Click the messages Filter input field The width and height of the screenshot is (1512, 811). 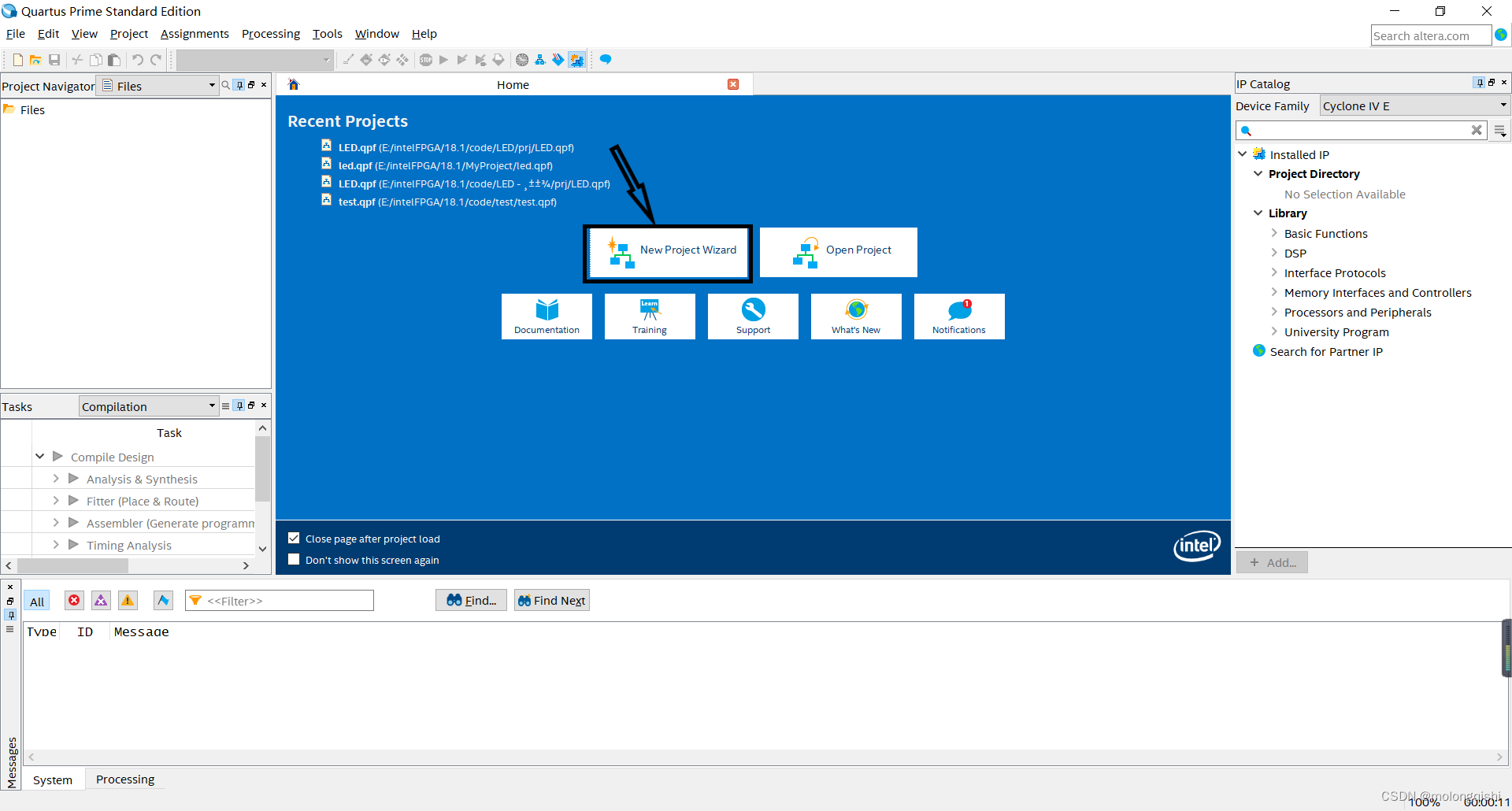[280, 601]
